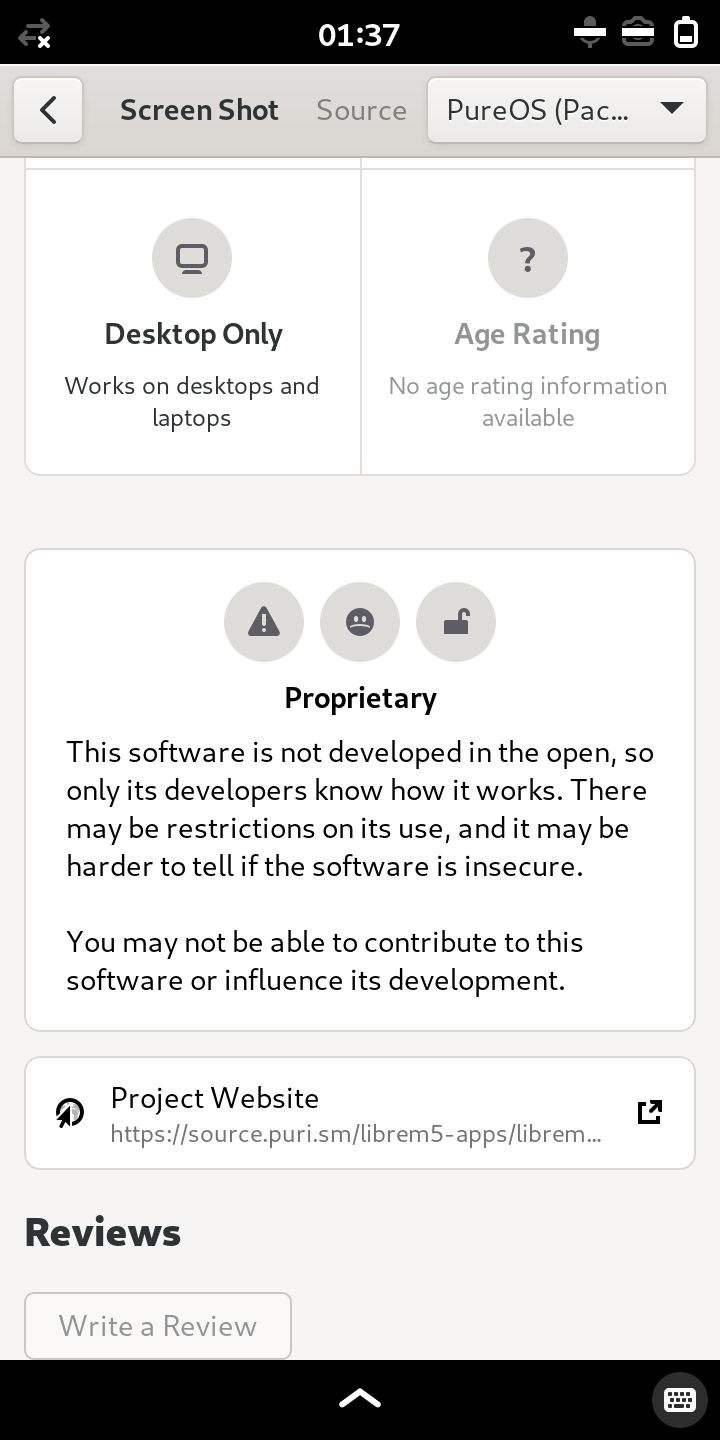Click the Proprietary license info card
Screen dimensions: 720x1440
[x=360, y=790]
